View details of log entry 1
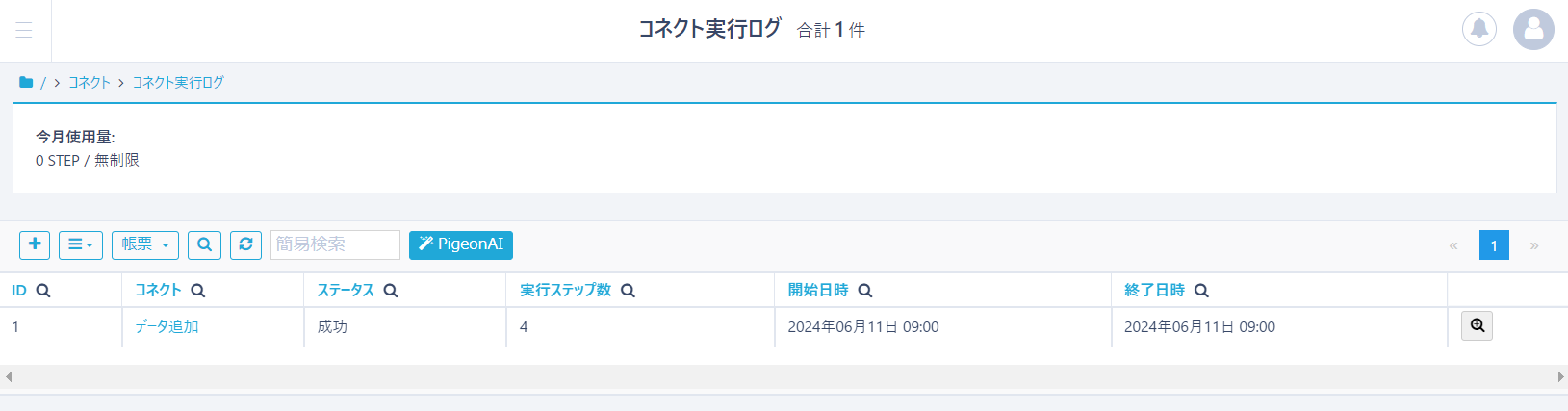The image size is (1568, 411). point(1477,326)
